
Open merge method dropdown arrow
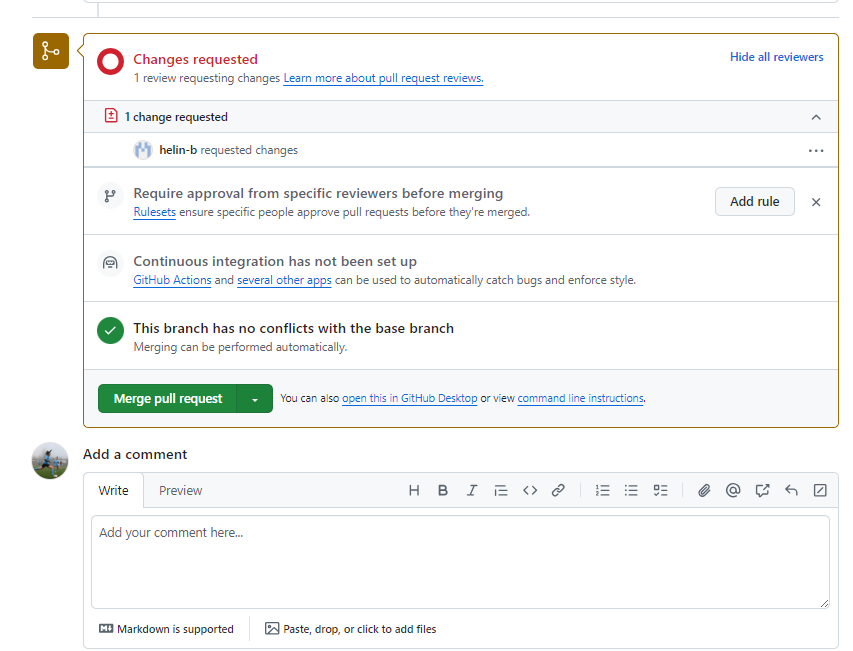click(255, 399)
